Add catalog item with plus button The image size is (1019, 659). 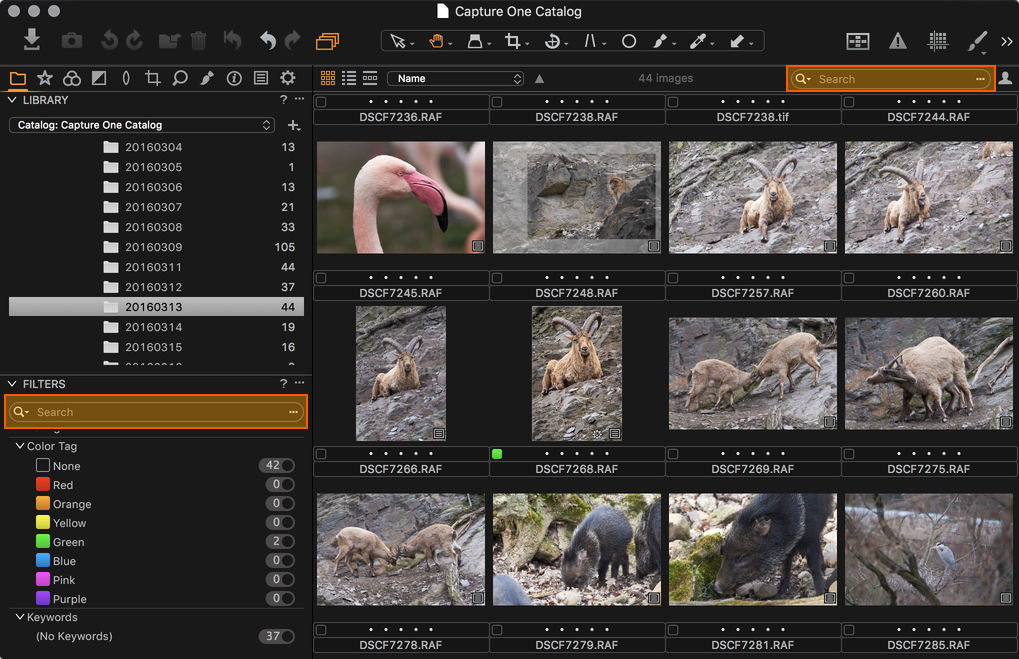[294, 125]
